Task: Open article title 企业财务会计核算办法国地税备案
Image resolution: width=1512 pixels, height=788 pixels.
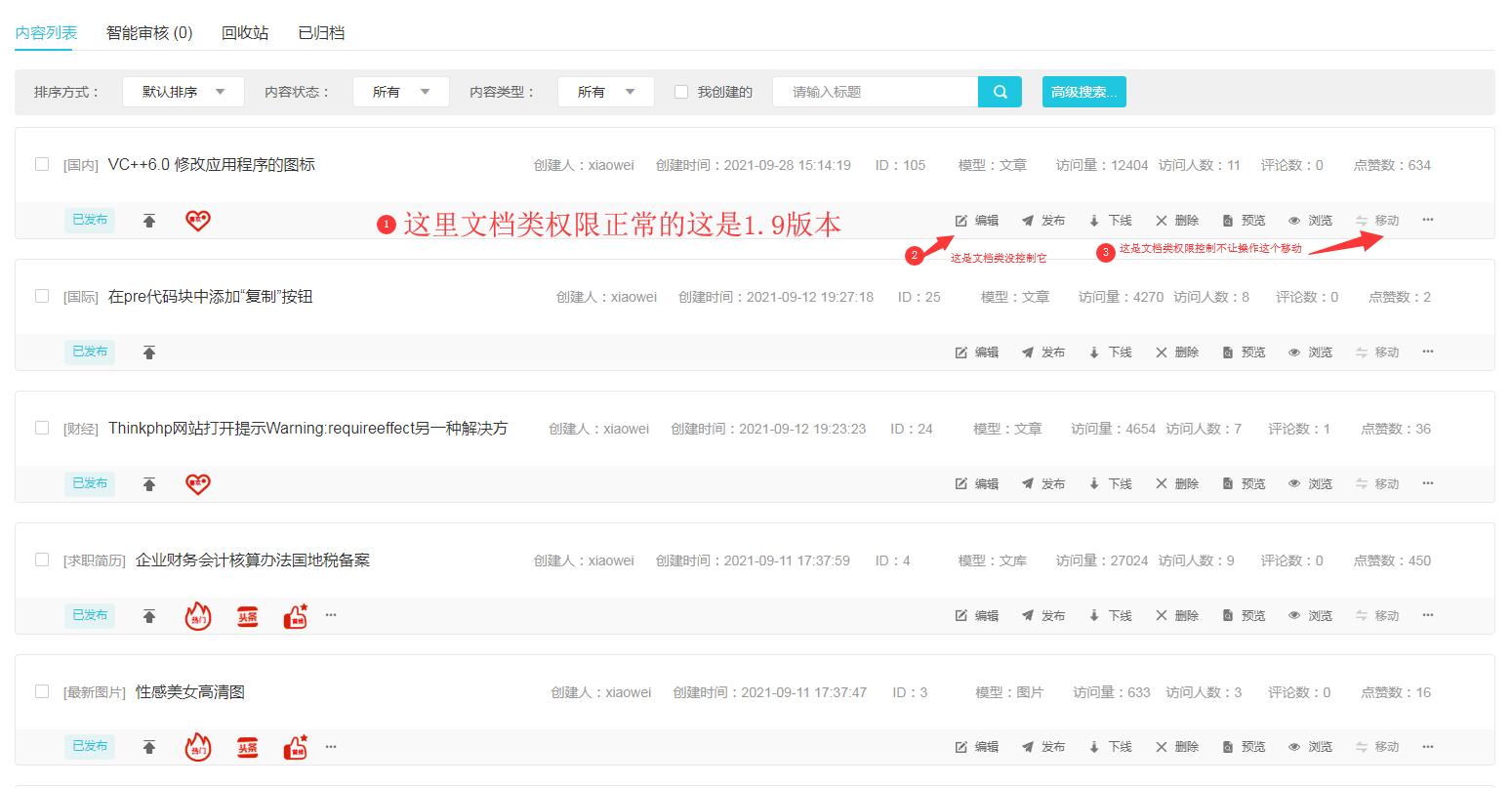Action: [x=253, y=560]
